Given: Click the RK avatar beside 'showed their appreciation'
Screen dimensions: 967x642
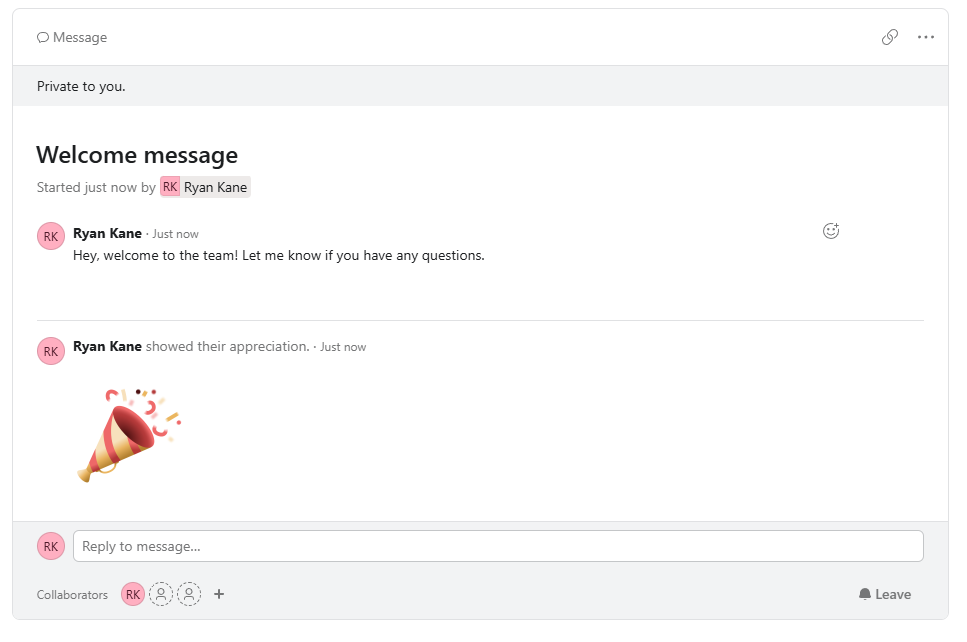Looking at the screenshot, I should (x=50, y=351).
